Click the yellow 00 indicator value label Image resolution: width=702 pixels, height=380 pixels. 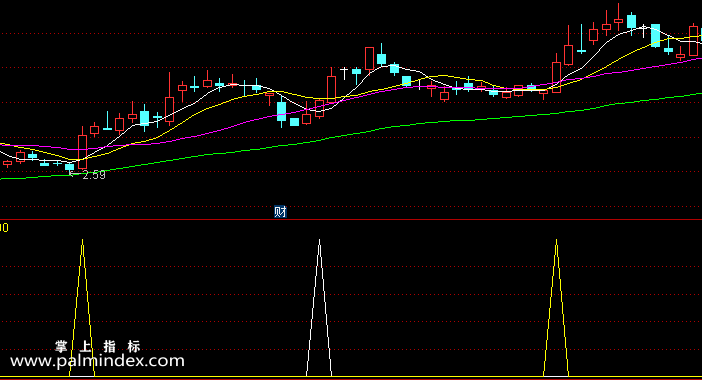pos(4,228)
